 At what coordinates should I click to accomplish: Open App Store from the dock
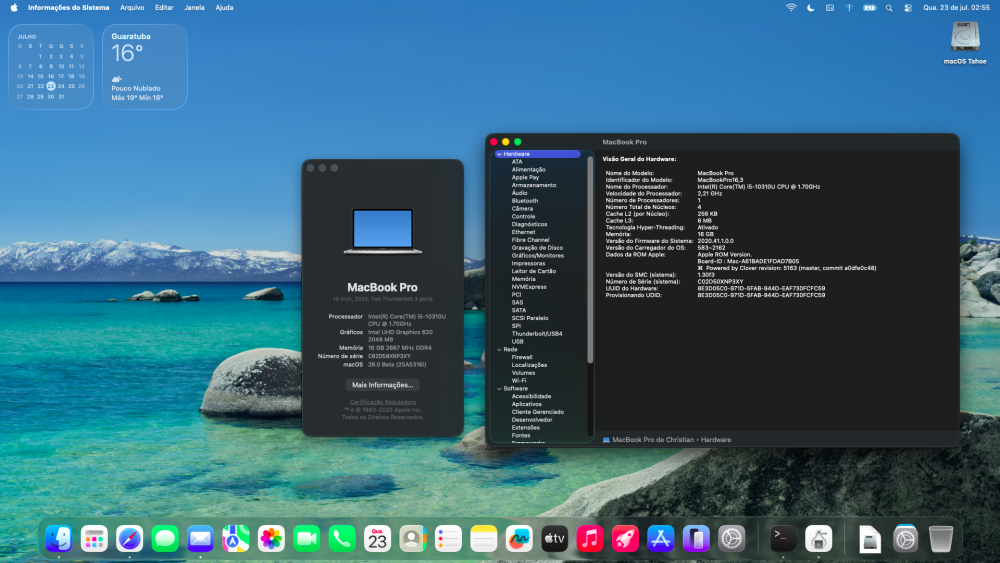[661, 539]
